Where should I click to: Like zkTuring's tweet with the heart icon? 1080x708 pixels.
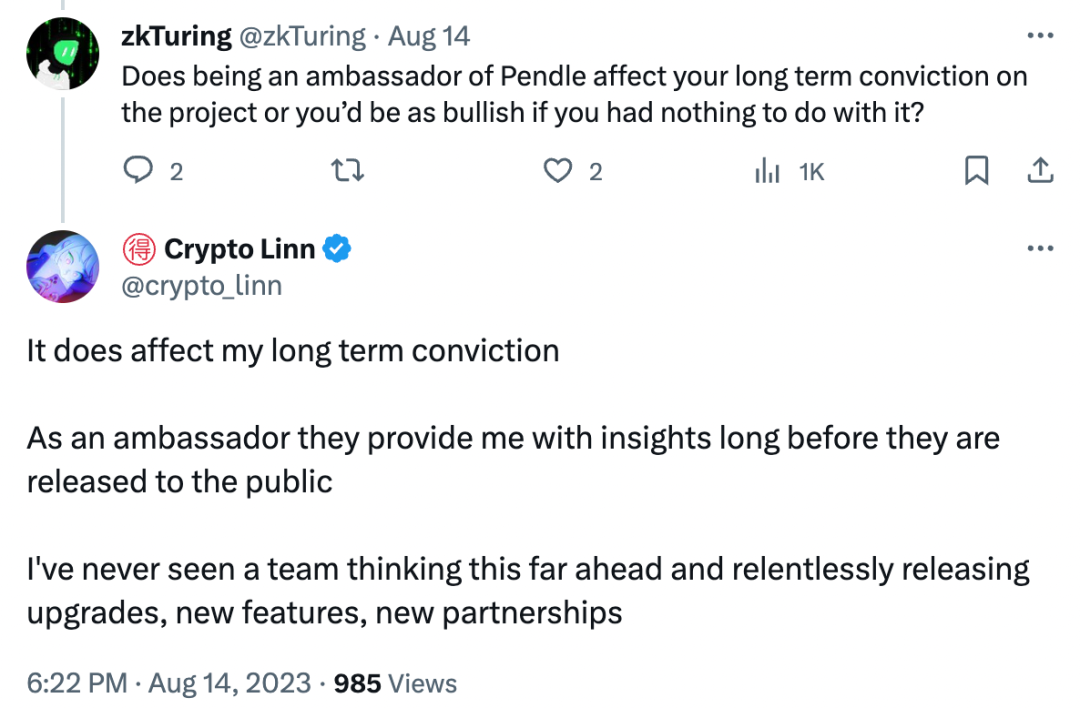pos(556,172)
